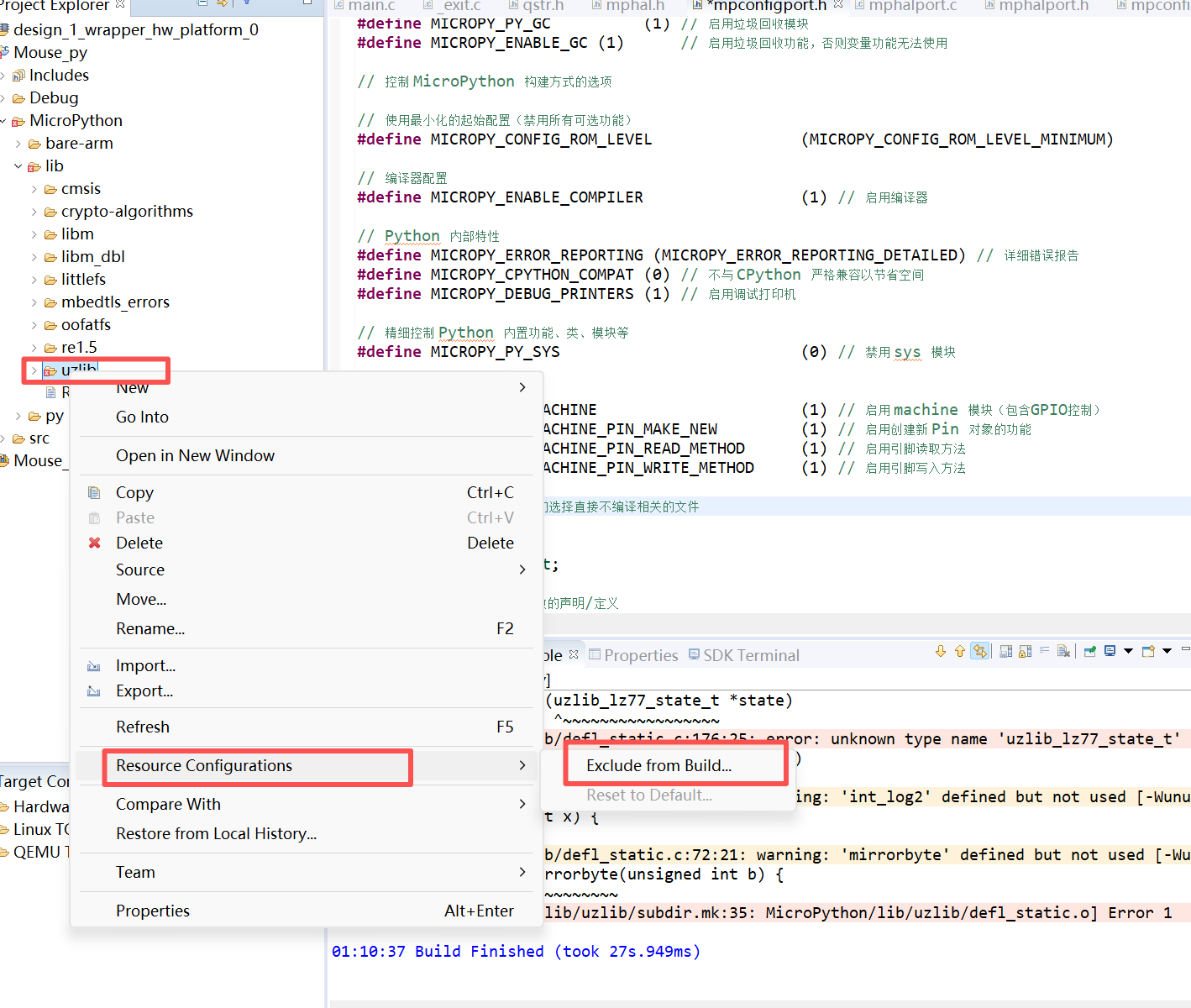This screenshot has height=1008, width=1191.
Task: Jump to next error in console
Action: tap(941, 652)
